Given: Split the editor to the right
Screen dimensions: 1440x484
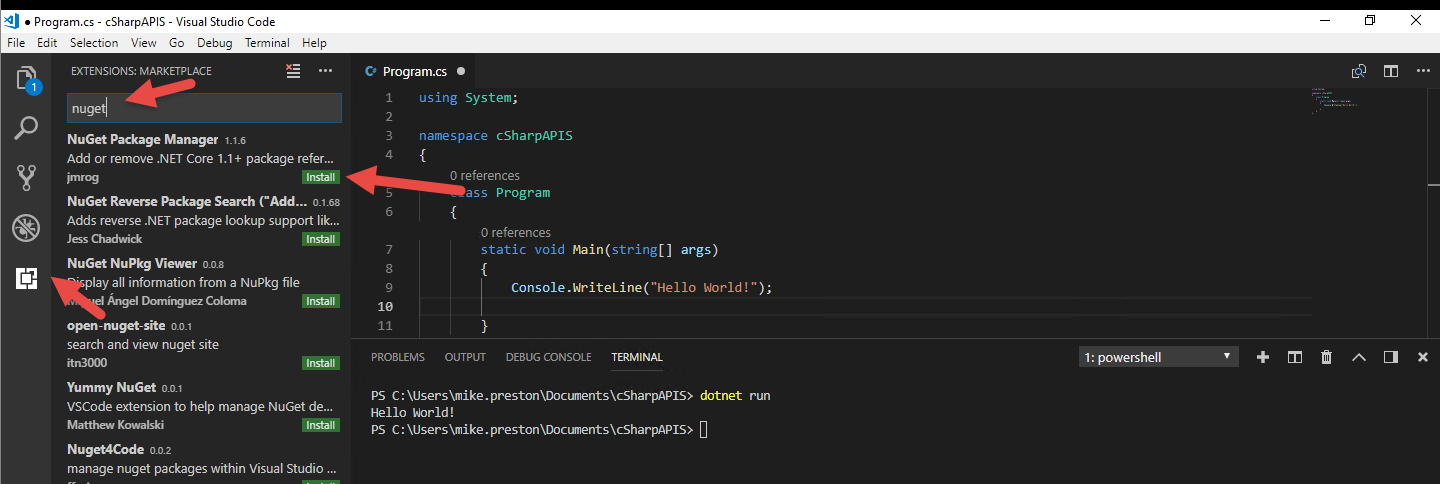Looking at the screenshot, I should point(1391,71).
